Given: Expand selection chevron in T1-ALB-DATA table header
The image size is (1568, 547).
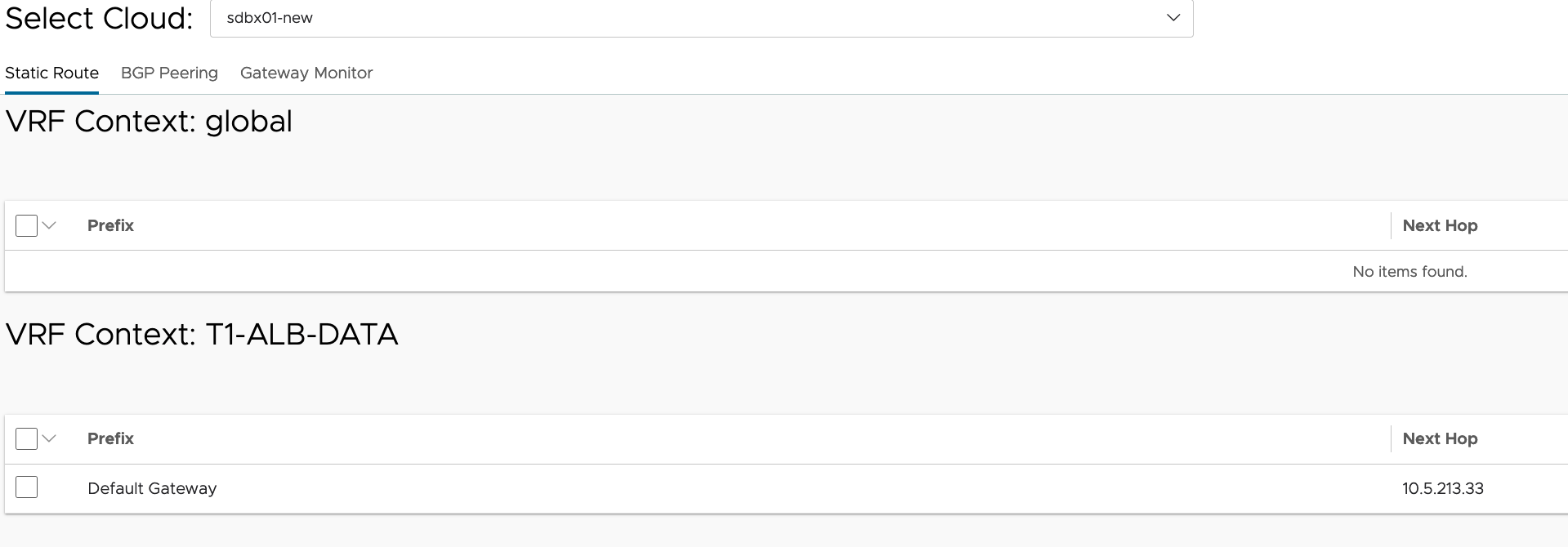Looking at the screenshot, I should tap(49, 438).
